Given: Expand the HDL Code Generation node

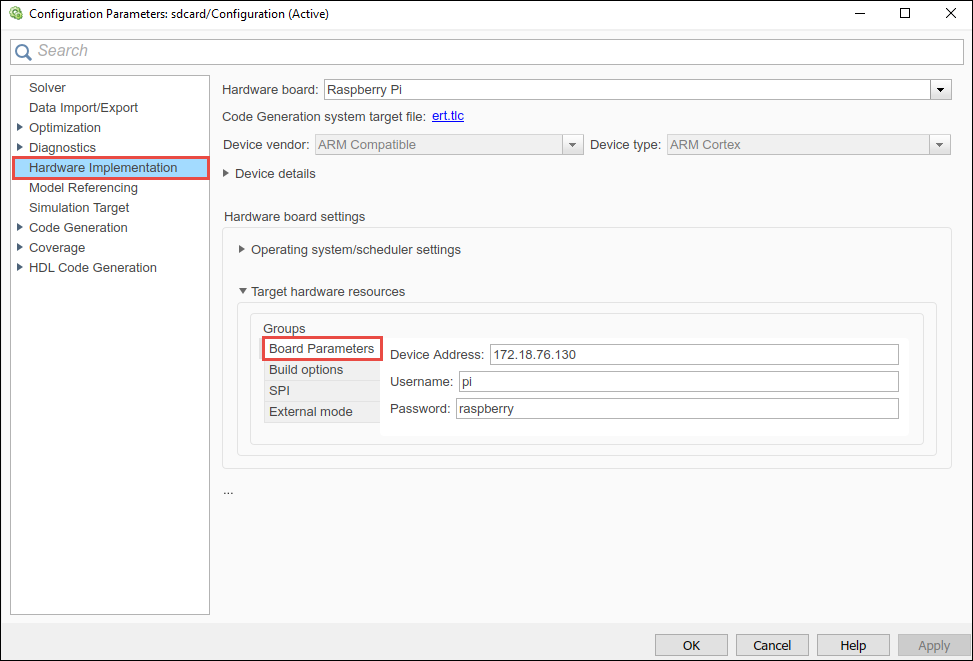Looking at the screenshot, I should click(20, 268).
